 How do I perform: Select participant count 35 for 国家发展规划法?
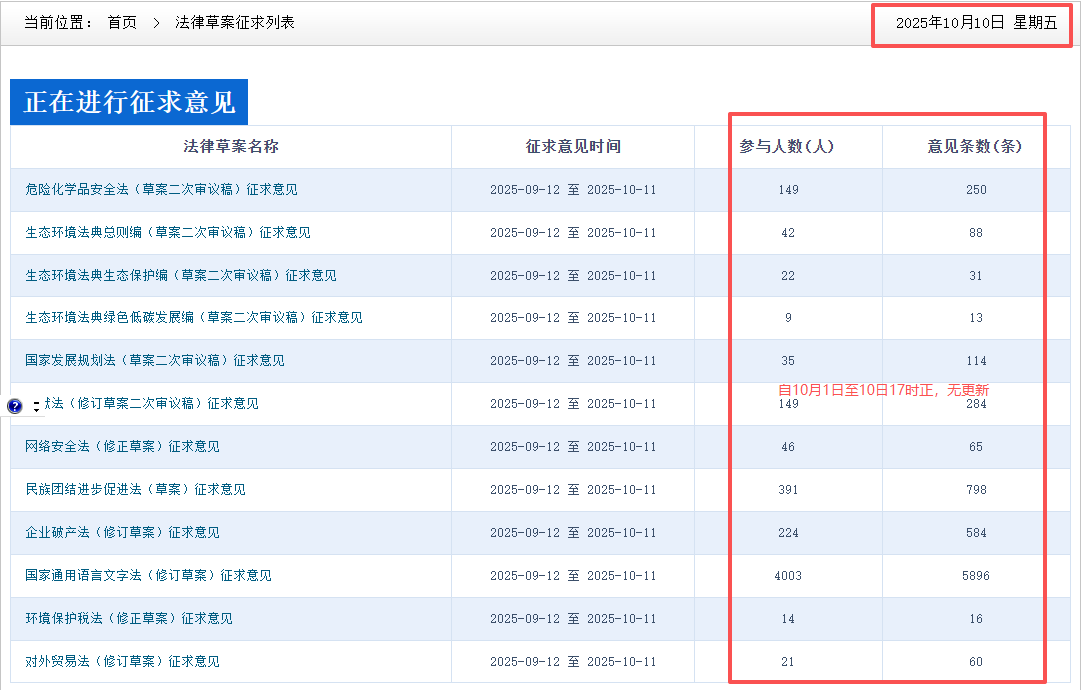788,361
